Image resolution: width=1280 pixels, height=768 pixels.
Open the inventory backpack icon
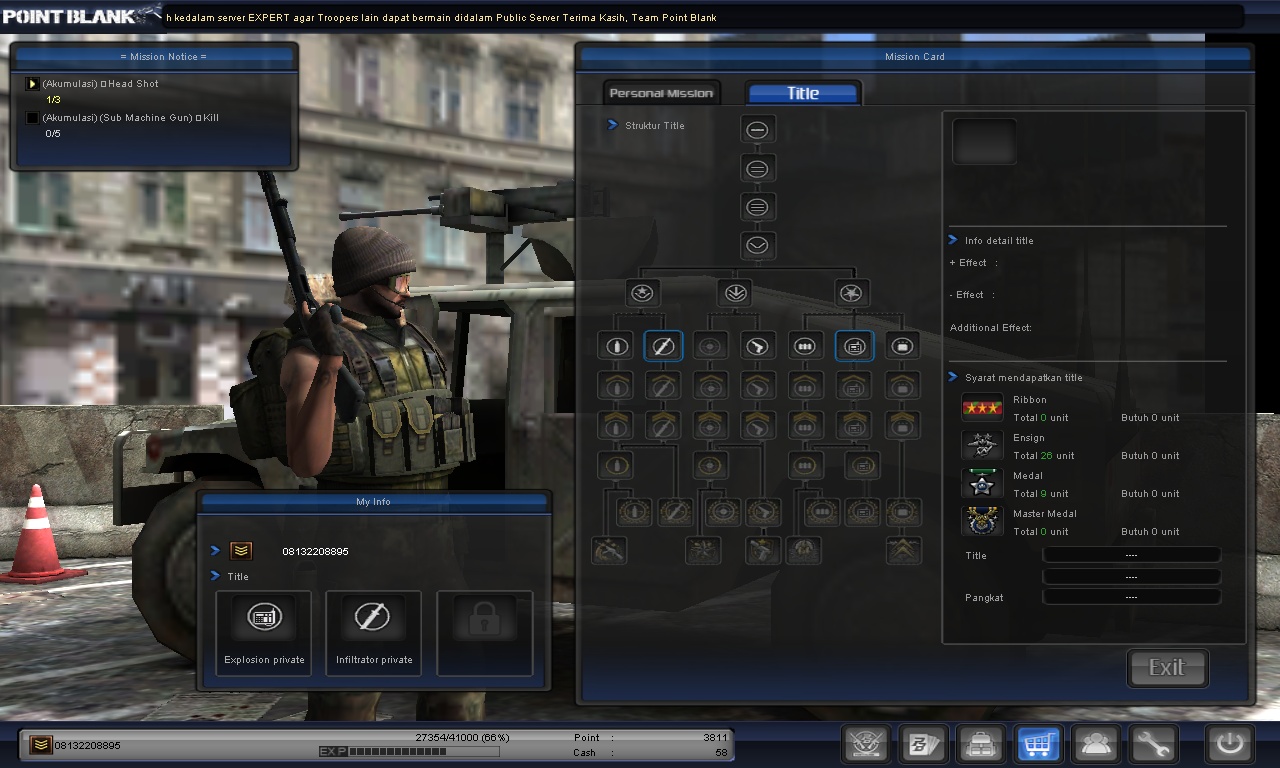point(981,745)
